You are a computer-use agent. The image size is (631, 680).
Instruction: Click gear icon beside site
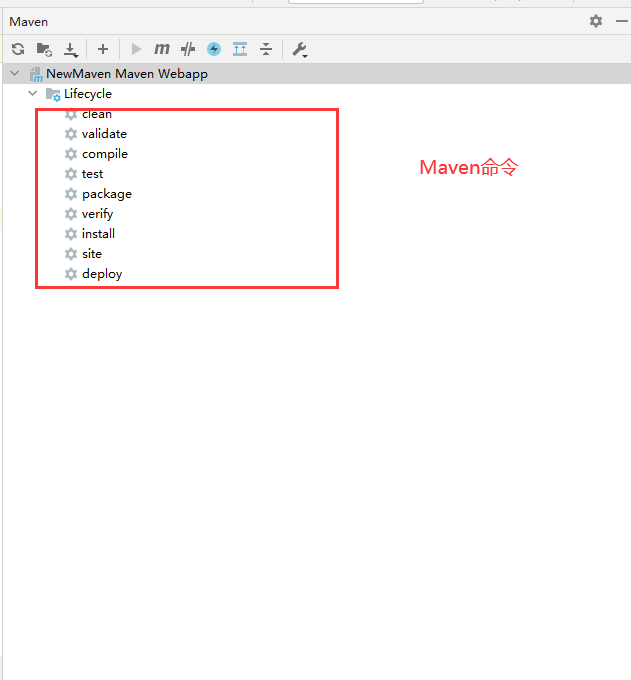point(71,254)
